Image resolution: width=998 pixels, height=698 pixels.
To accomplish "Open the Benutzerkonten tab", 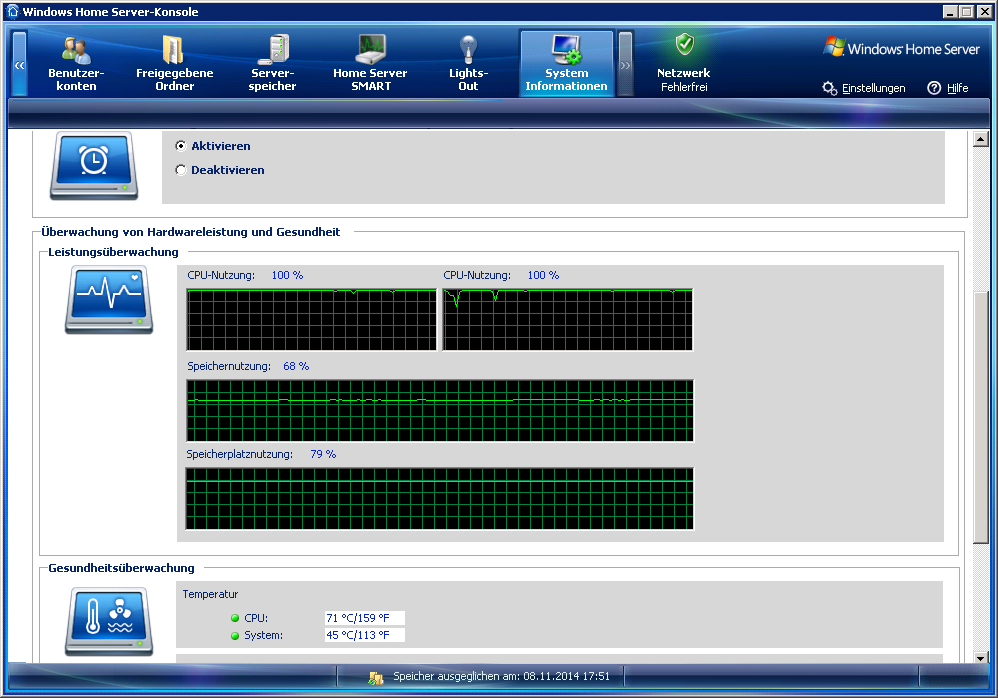I will tap(76, 64).
